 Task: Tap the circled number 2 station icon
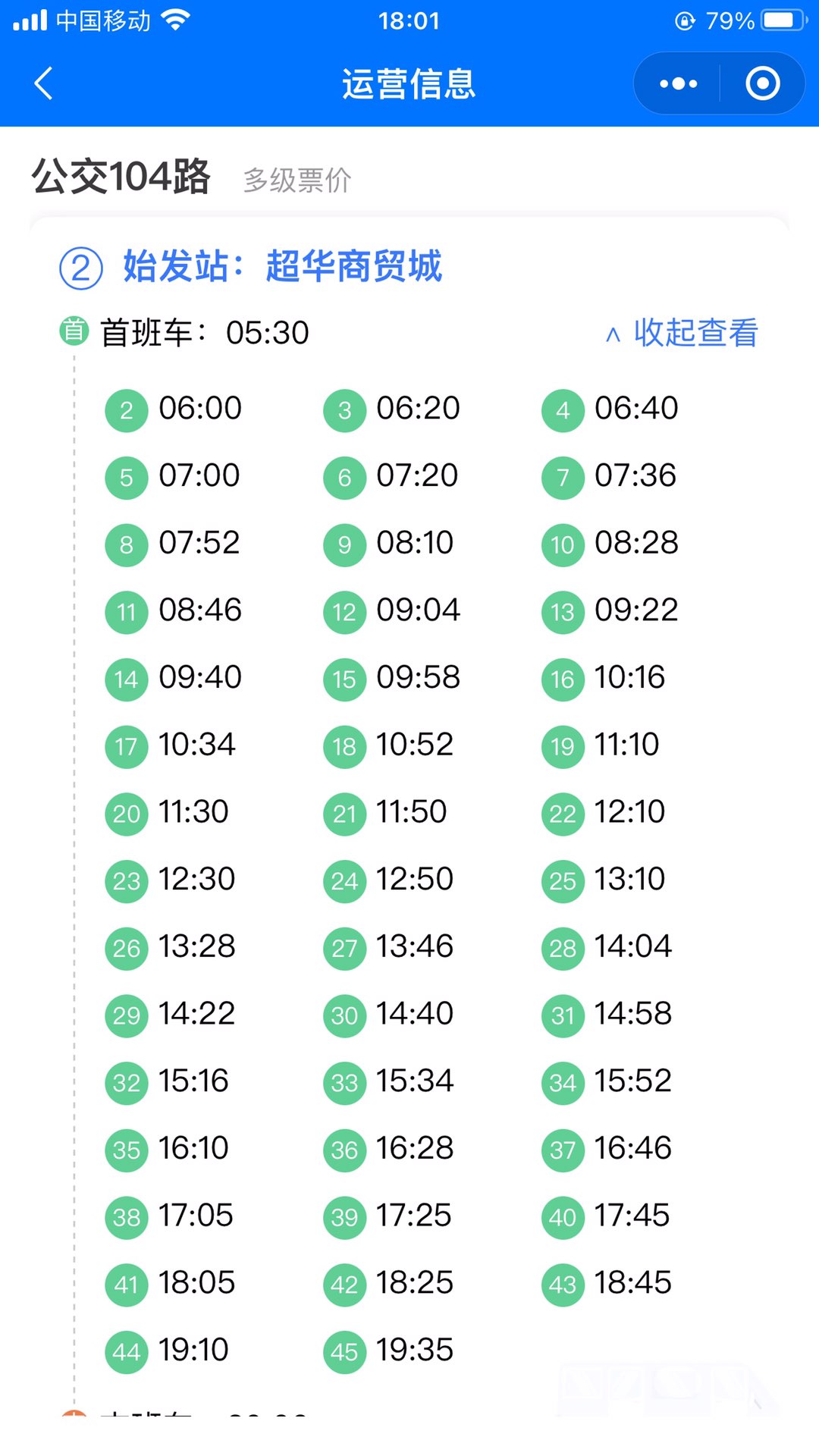81,268
